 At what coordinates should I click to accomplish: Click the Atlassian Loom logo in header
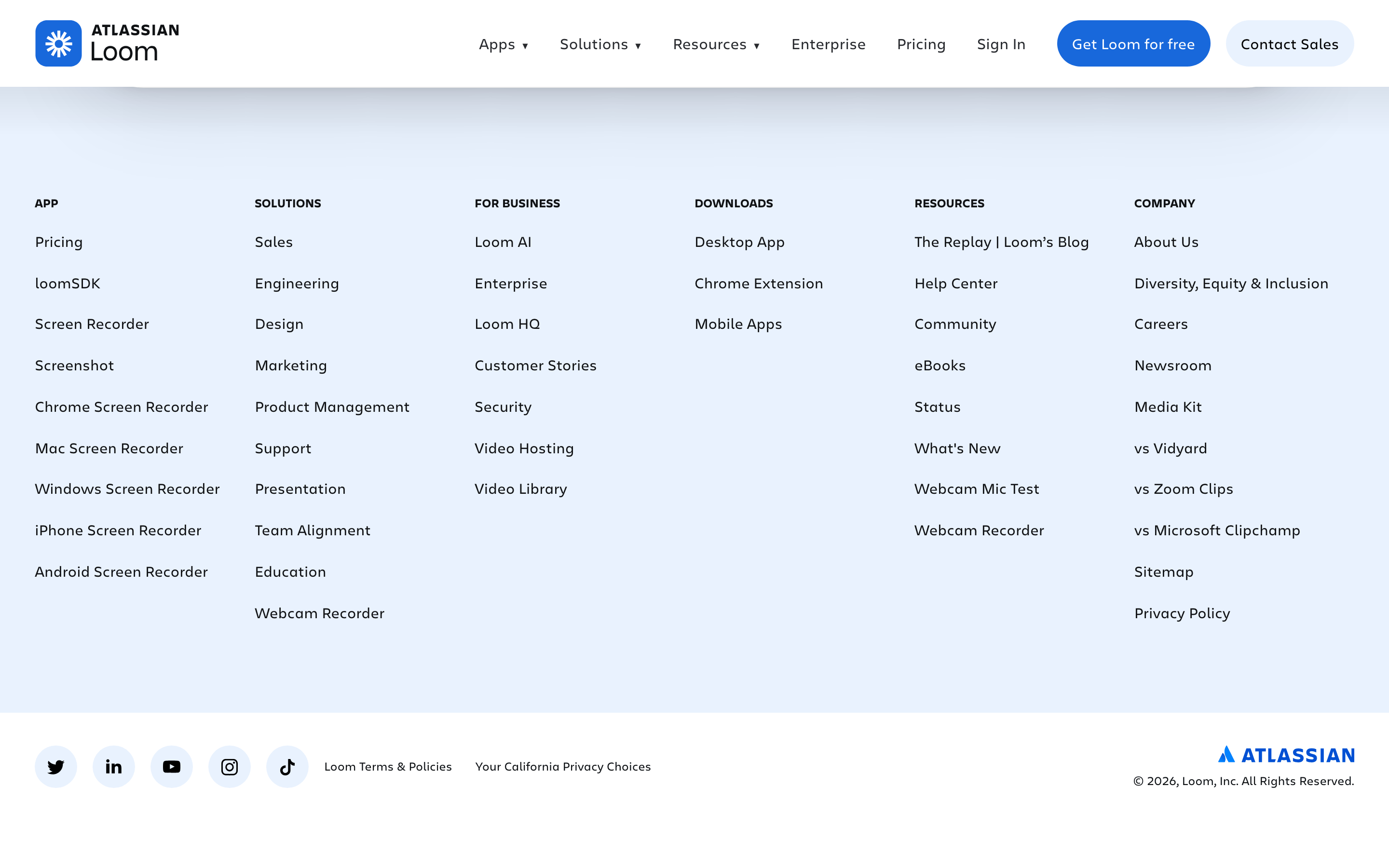(108, 43)
